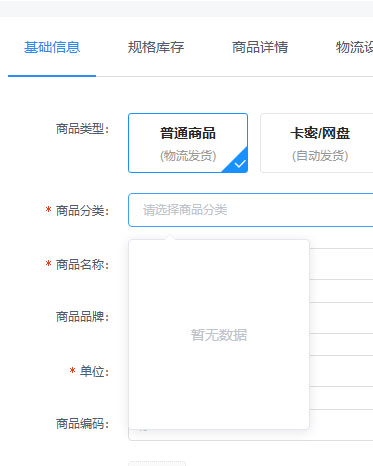This screenshot has height=466, width=373.
Task: Switch to the 基础信息 tab
Action: (x=52, y=47)
